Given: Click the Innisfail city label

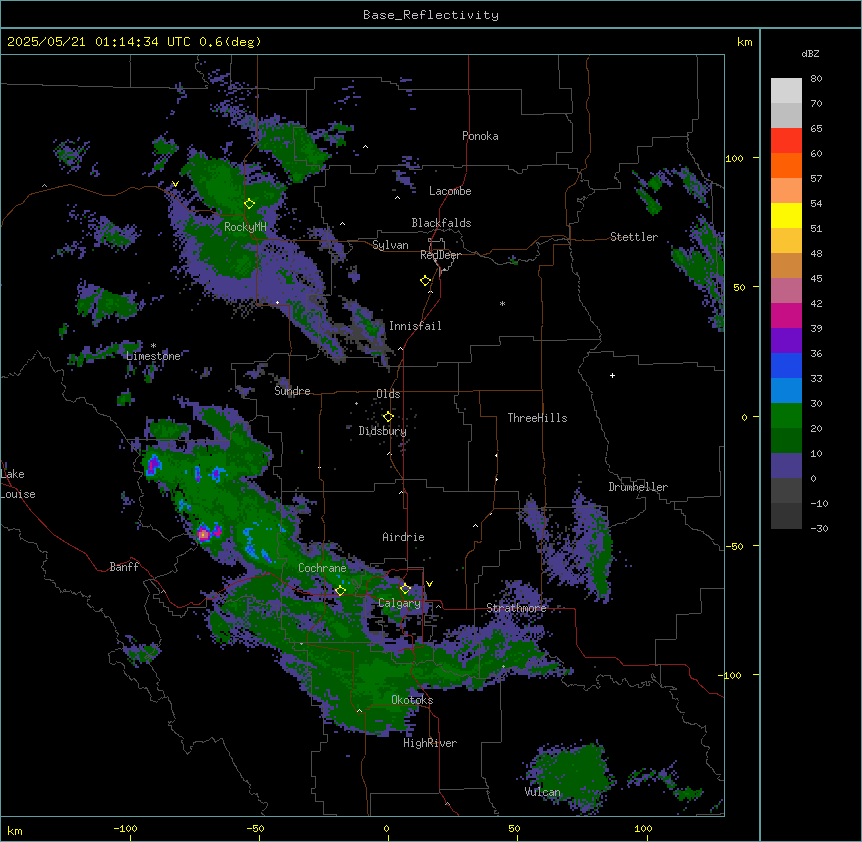Looking at the screenshot, I should tap(415, 326).
